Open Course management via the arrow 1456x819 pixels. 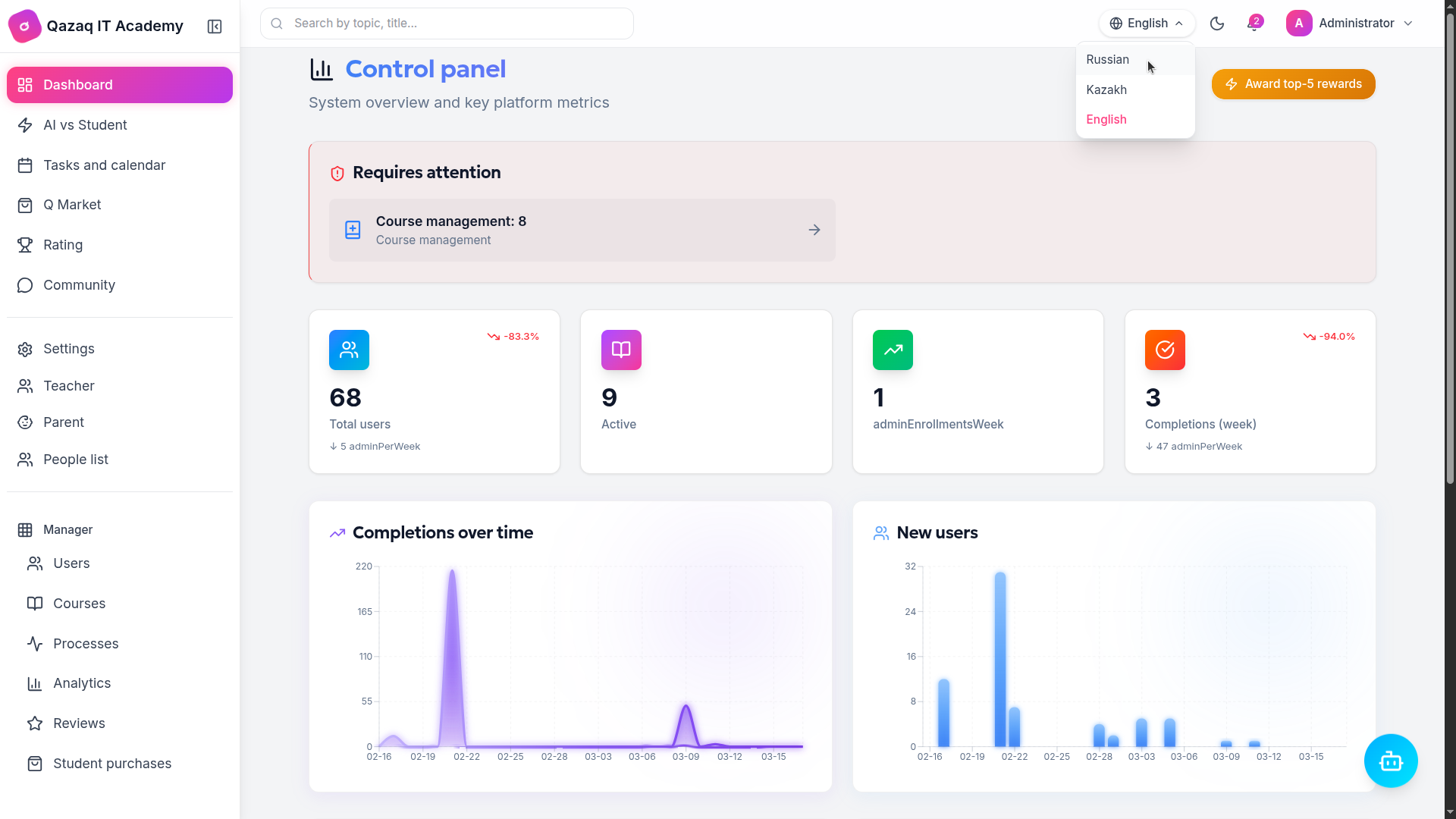pyautogui.click(x=814, y=230)
